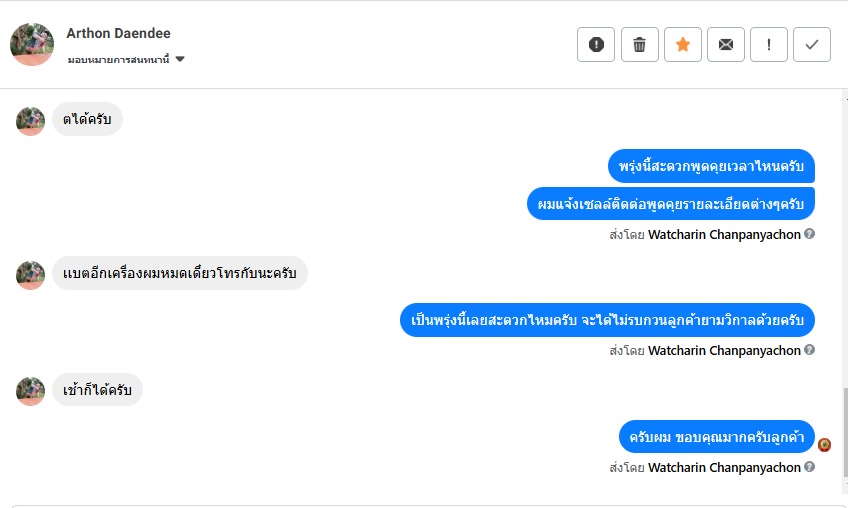This screenshot has width=848, height=508.
Task: Mark conversation unread with the envelope icon
Action: pyautogui.click(x=726, y=44)
